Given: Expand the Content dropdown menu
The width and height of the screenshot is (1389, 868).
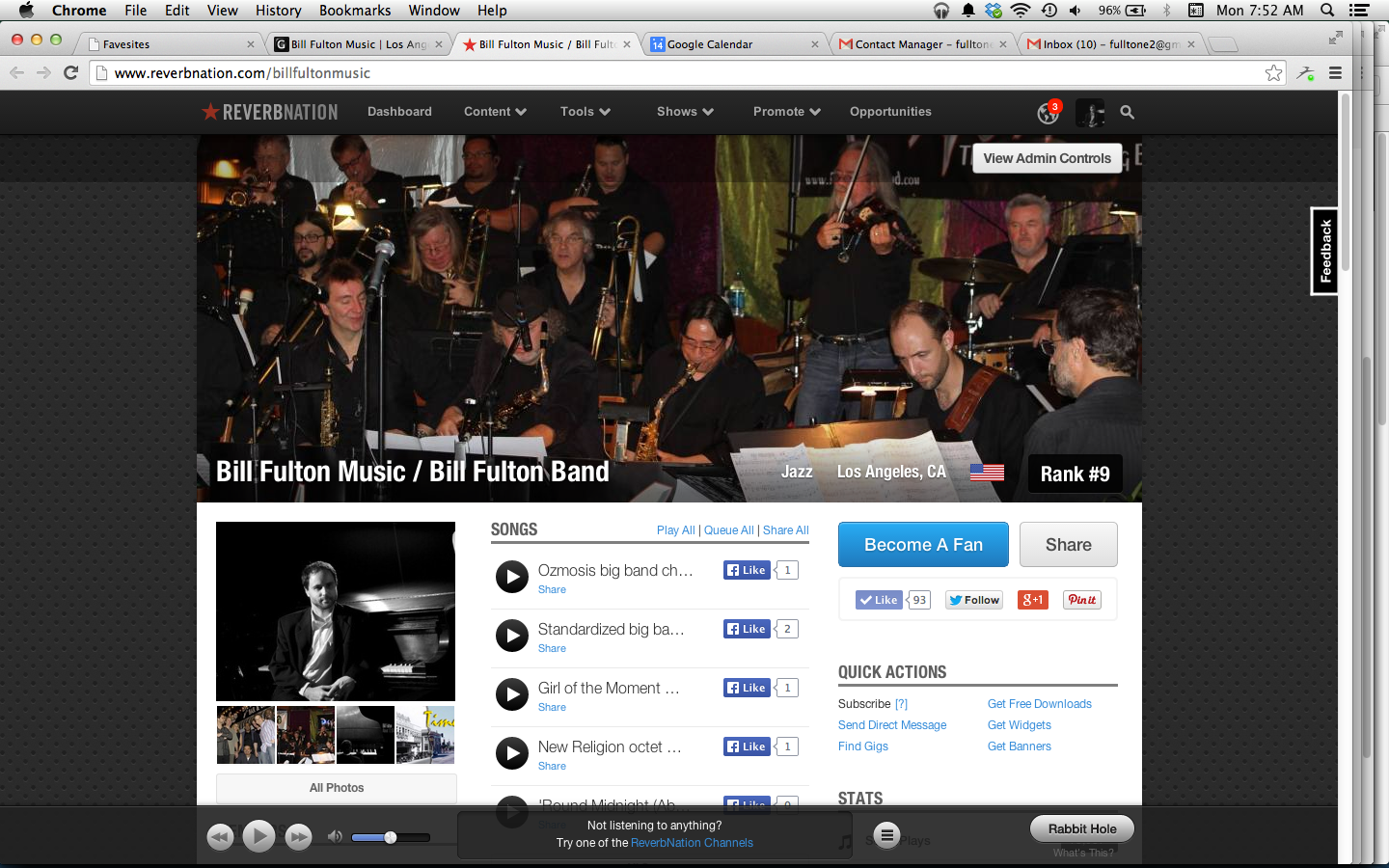Looking at the screenshot, I should coord(495,112).
